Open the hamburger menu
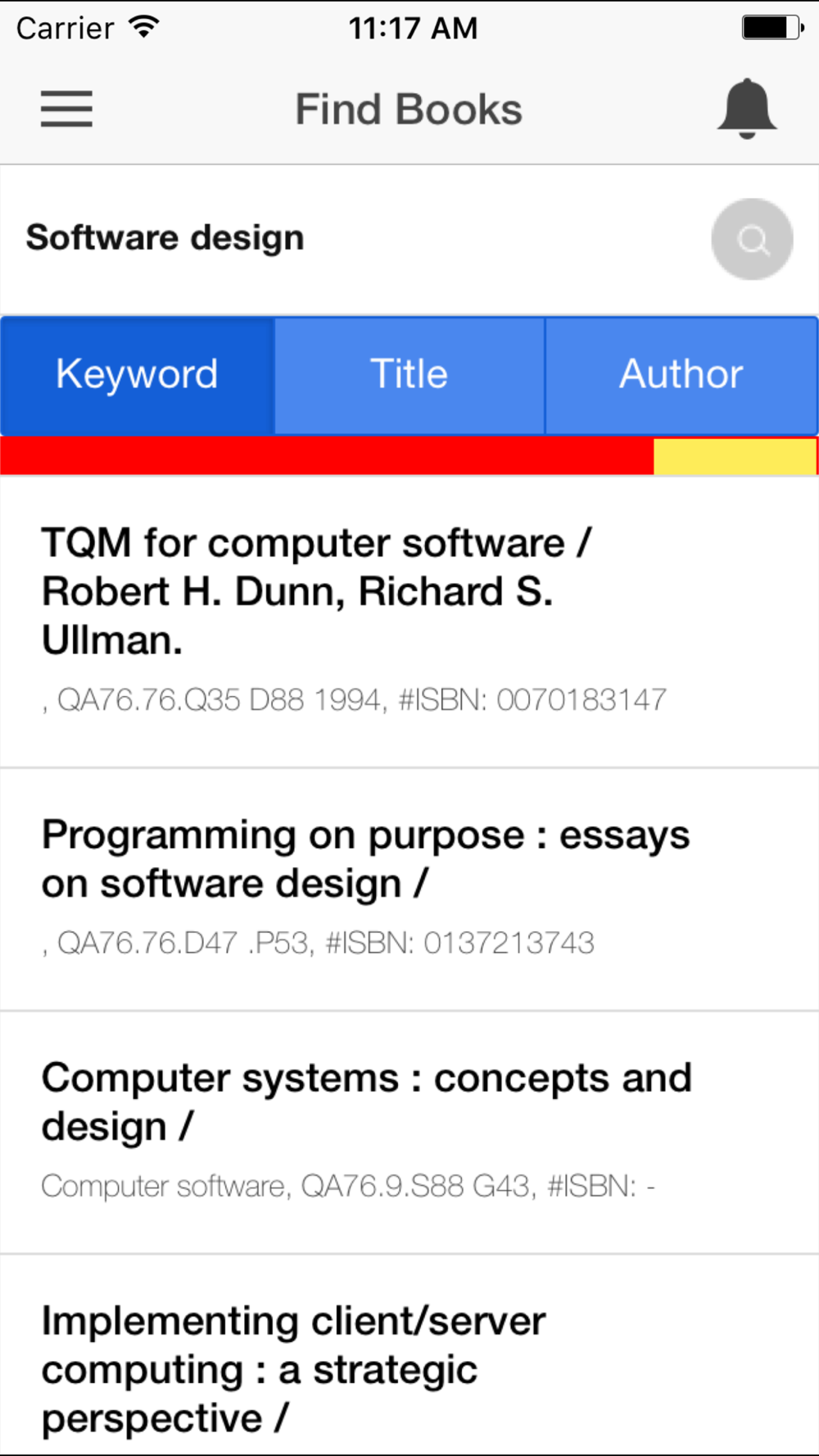The width and height of the screenshot is (819, 1456). point(66,109)
